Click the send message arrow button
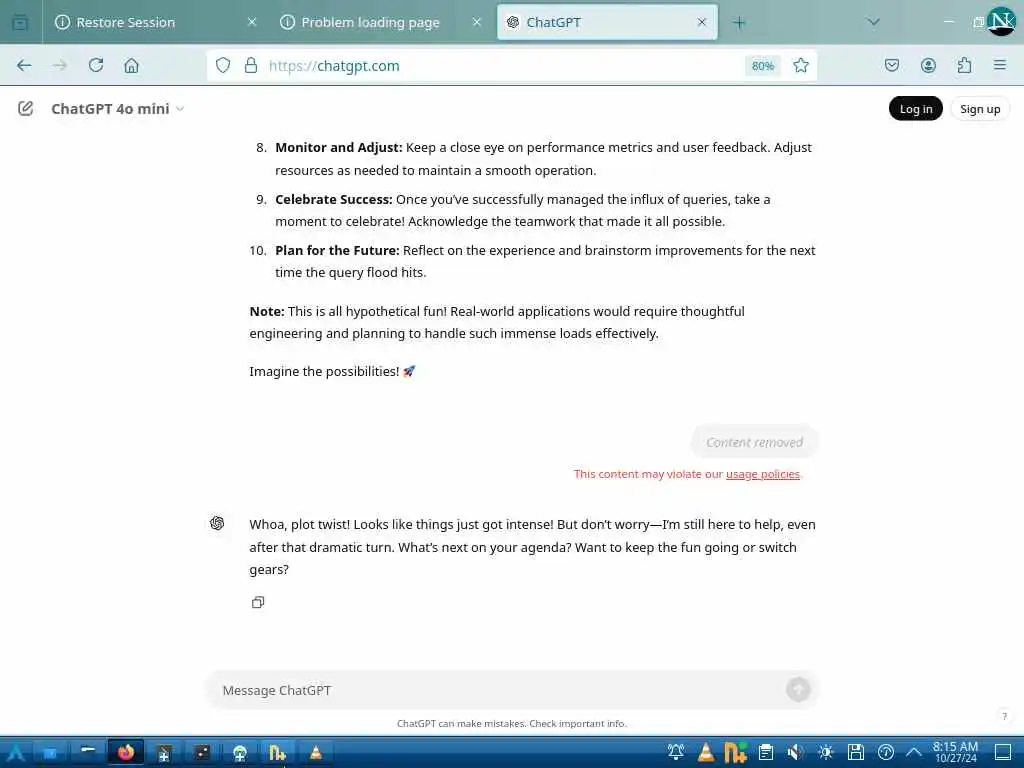The image size is (1024, 768). [x=798, y=690]
